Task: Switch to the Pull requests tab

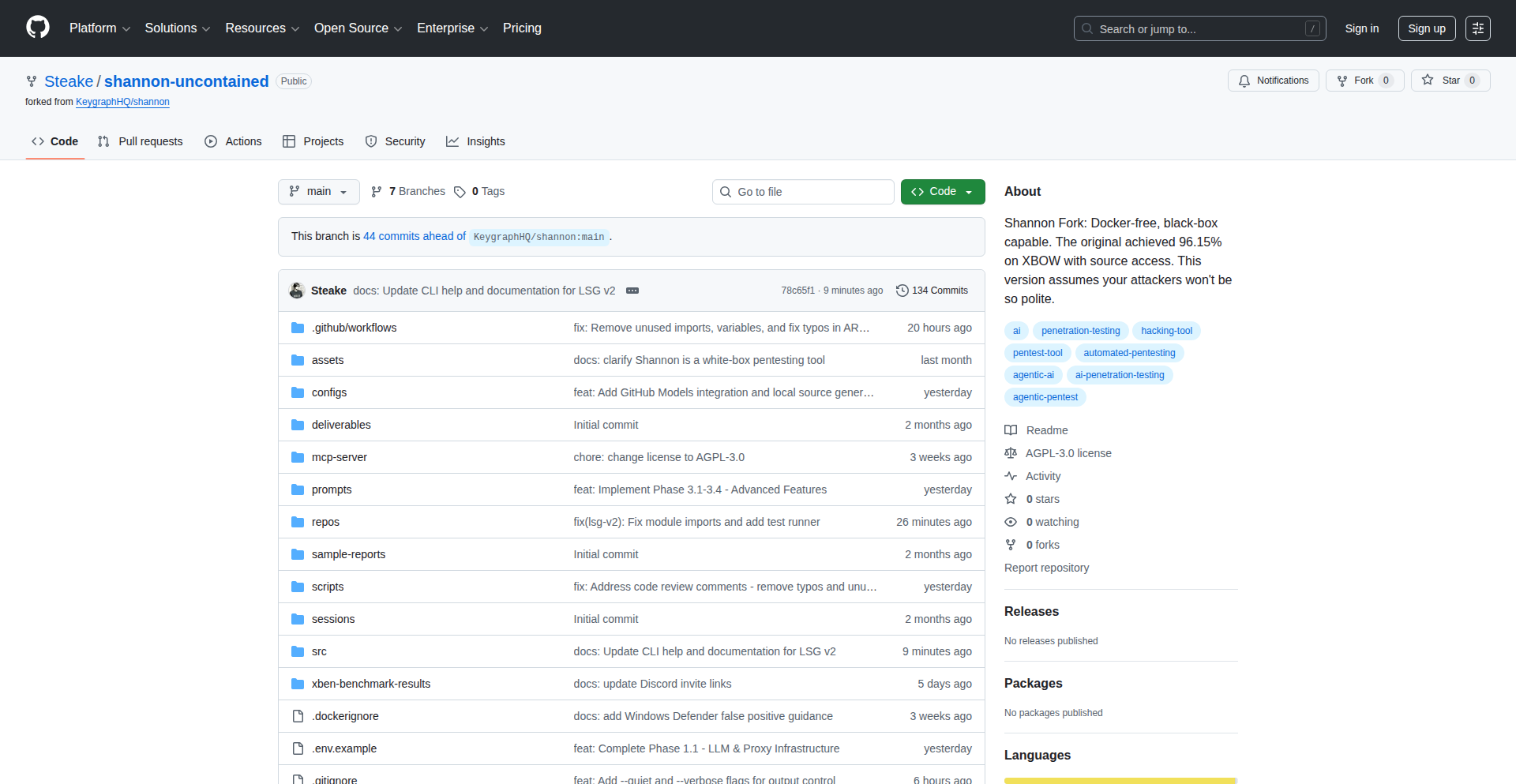Action: [140, 141]
